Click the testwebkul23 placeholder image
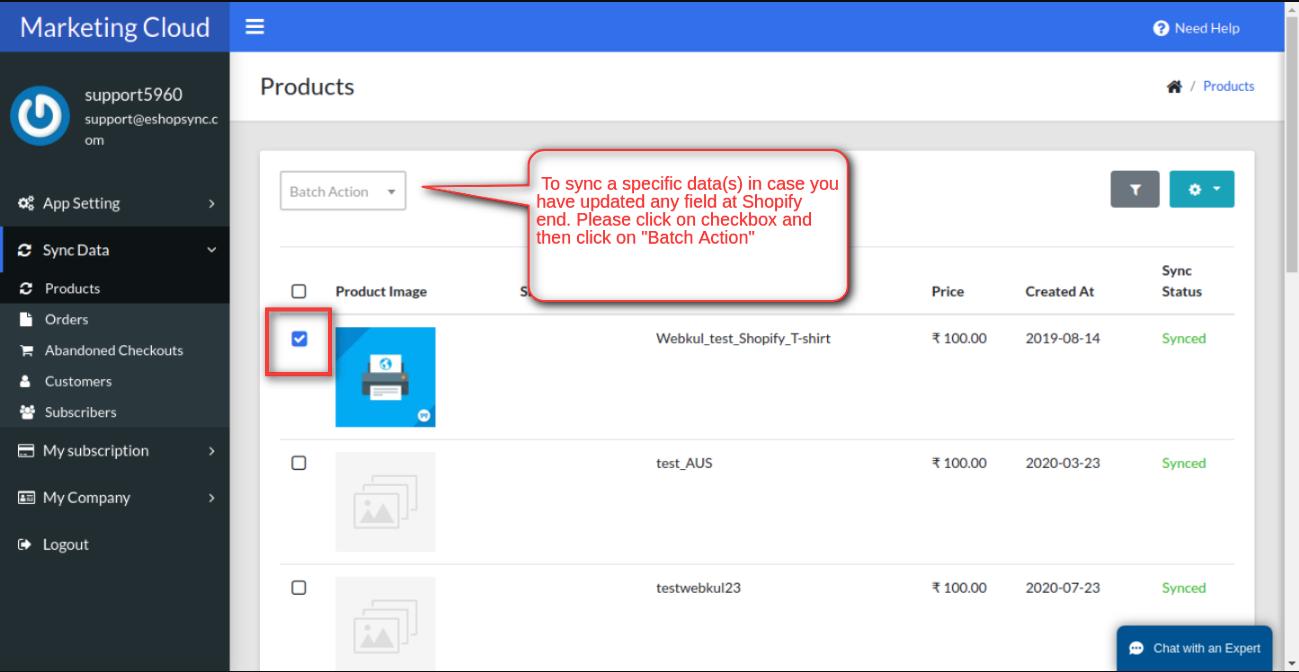1299x672 pixels. 385,624
